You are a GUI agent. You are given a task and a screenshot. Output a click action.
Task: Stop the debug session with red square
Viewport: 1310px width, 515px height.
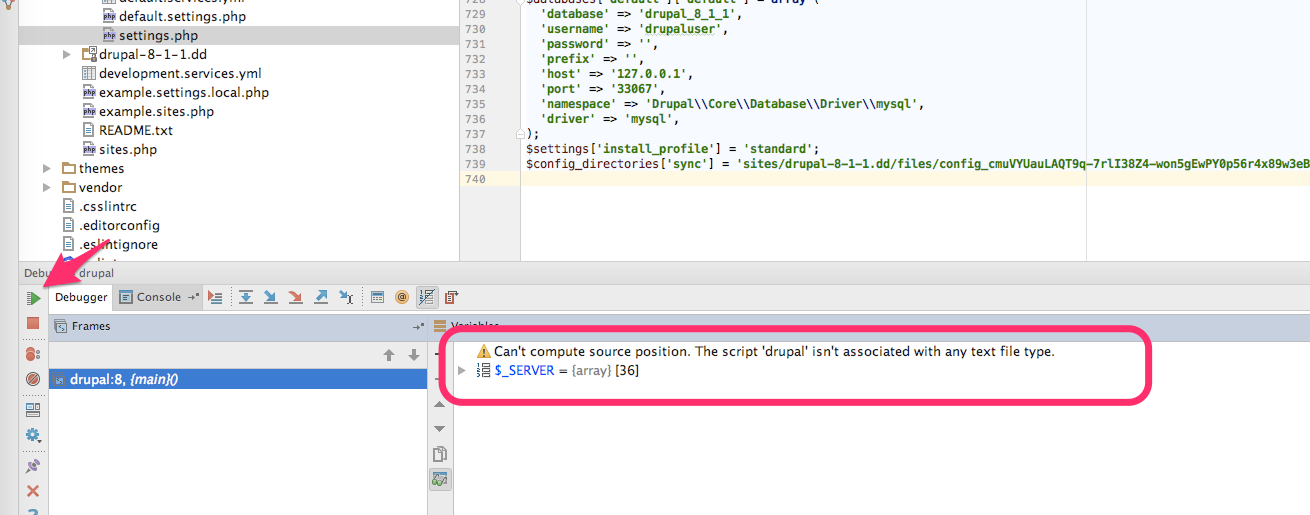point(33,324)
